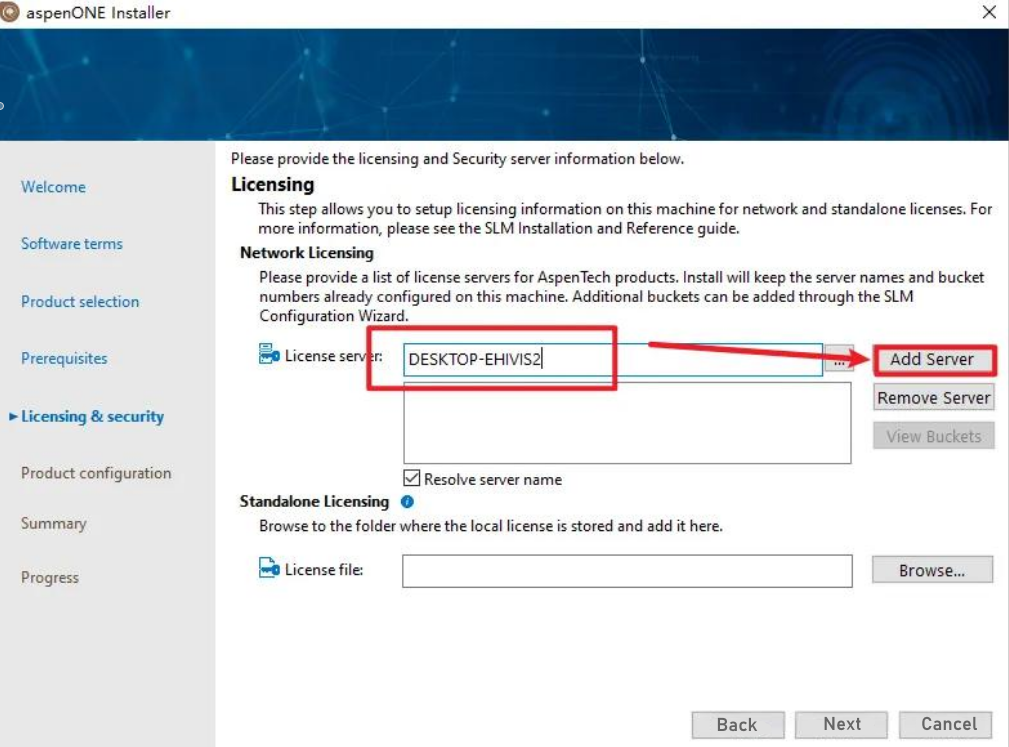The height and width of the screenshot is (747, 1009).
Task: Open the Product selection step
Action: [x=80, y=301]
